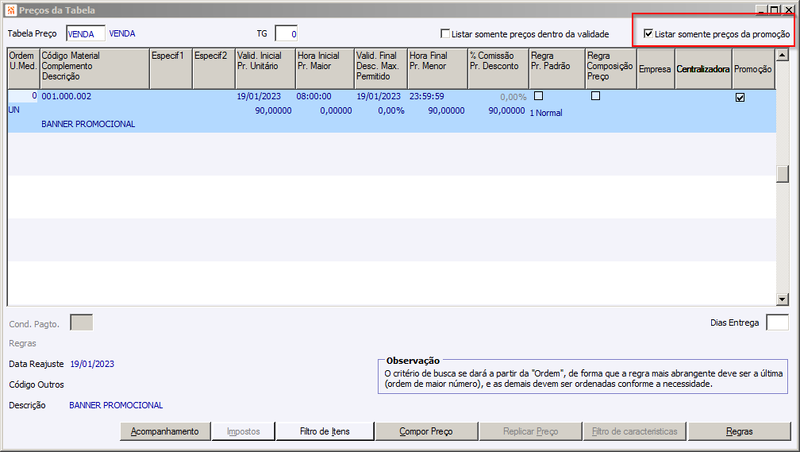Click the 1 Normal rule text
This screenshot has width=800, height=452.
point(546,113)
